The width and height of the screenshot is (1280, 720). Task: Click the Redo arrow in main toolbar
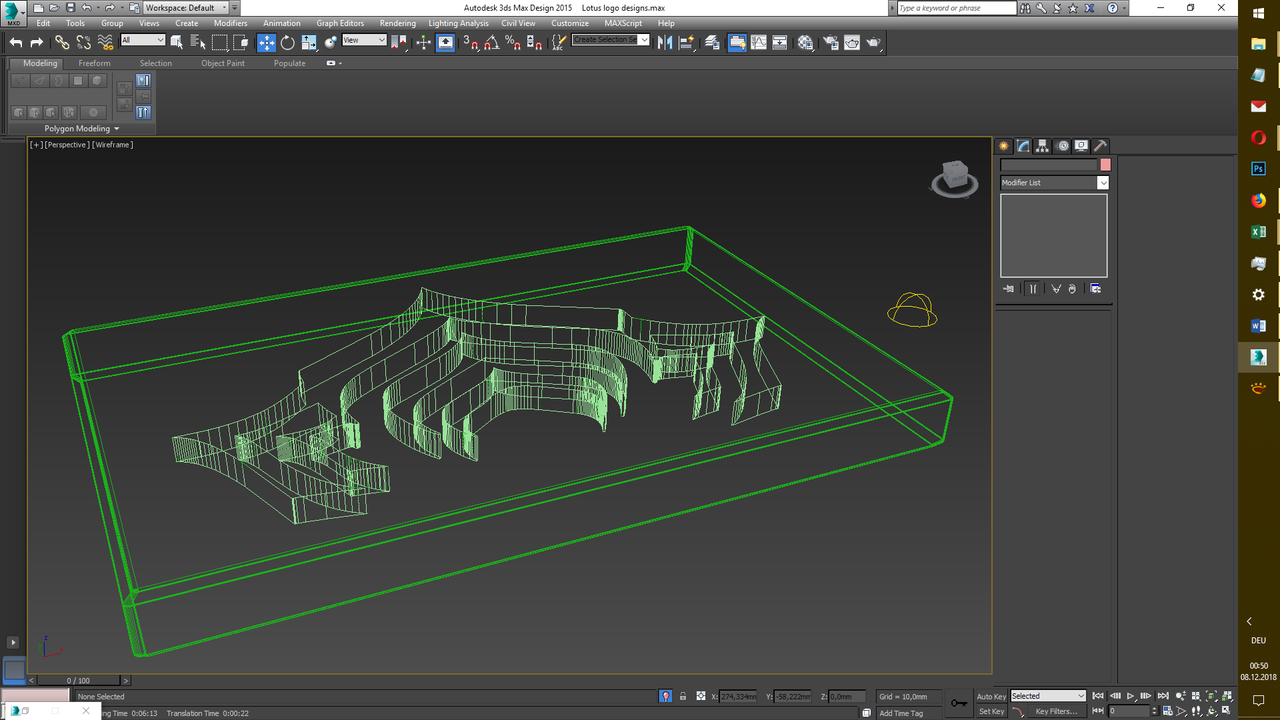[x=37, y=42]
